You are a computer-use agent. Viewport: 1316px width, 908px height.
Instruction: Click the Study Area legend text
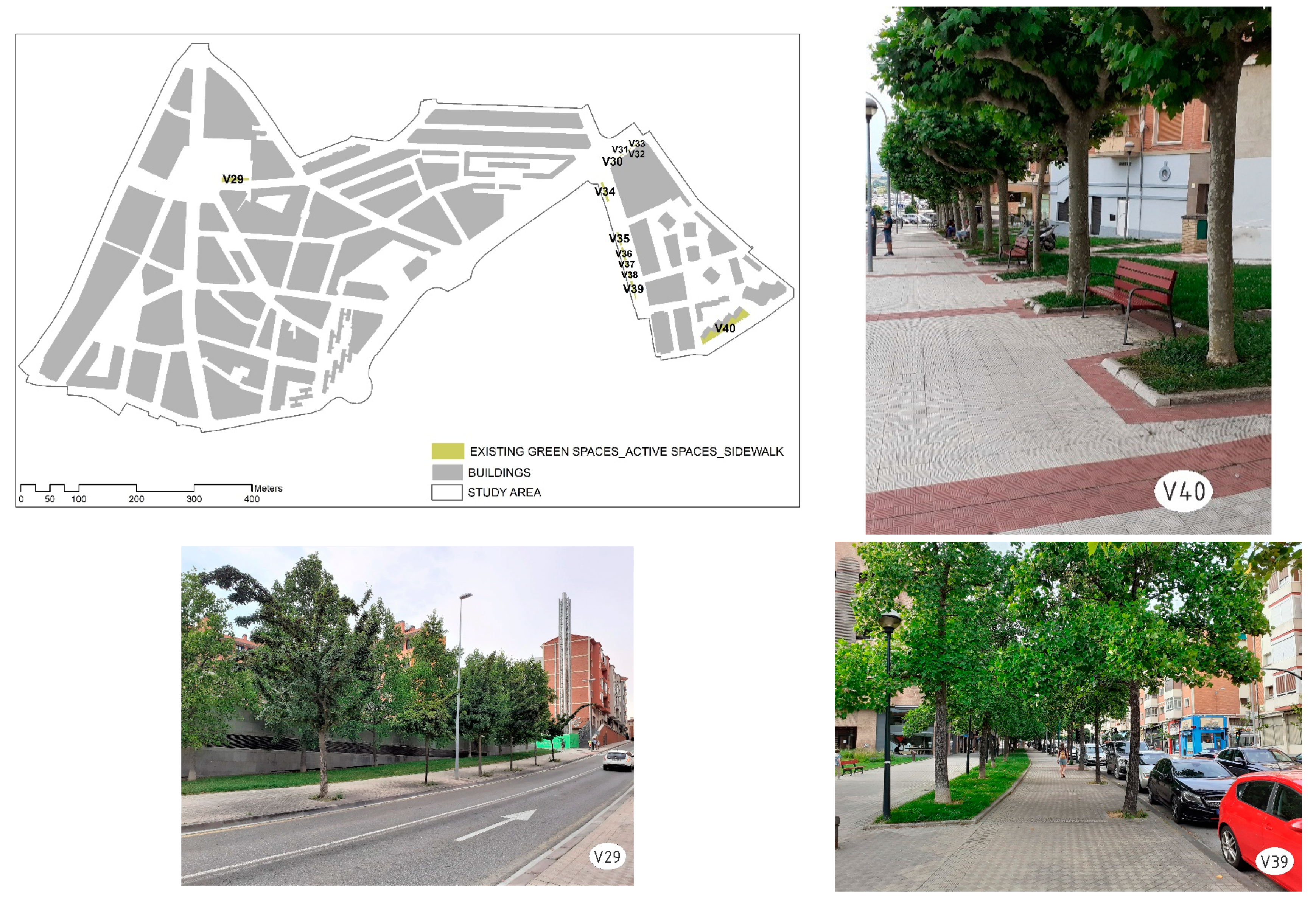(504, 493)
